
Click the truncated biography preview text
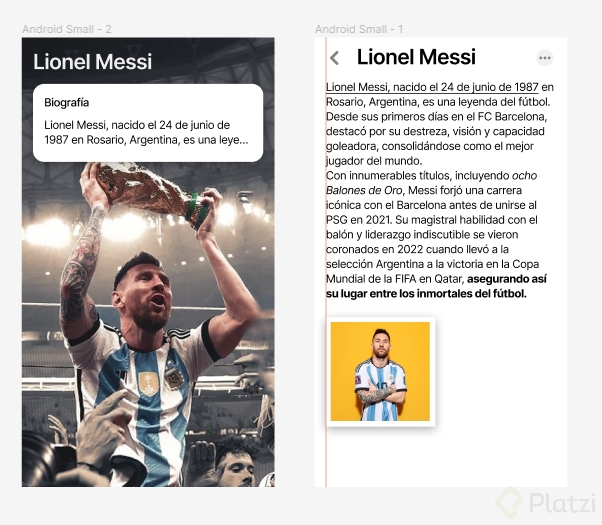tap(146, 132)
